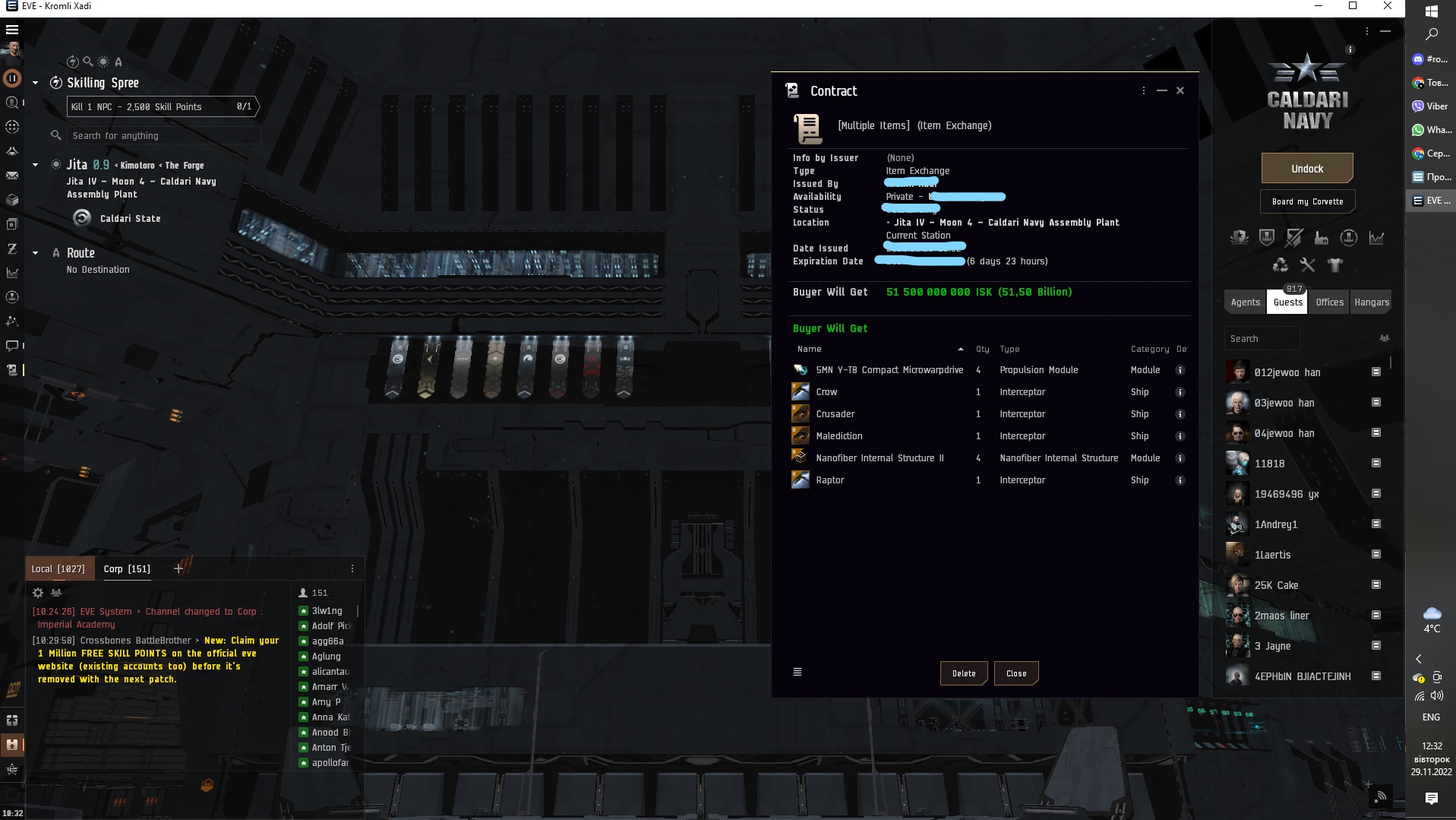The height and width of the screenshot is (820, 1456).
Task: Delete the contract
Action: point(964,673)
